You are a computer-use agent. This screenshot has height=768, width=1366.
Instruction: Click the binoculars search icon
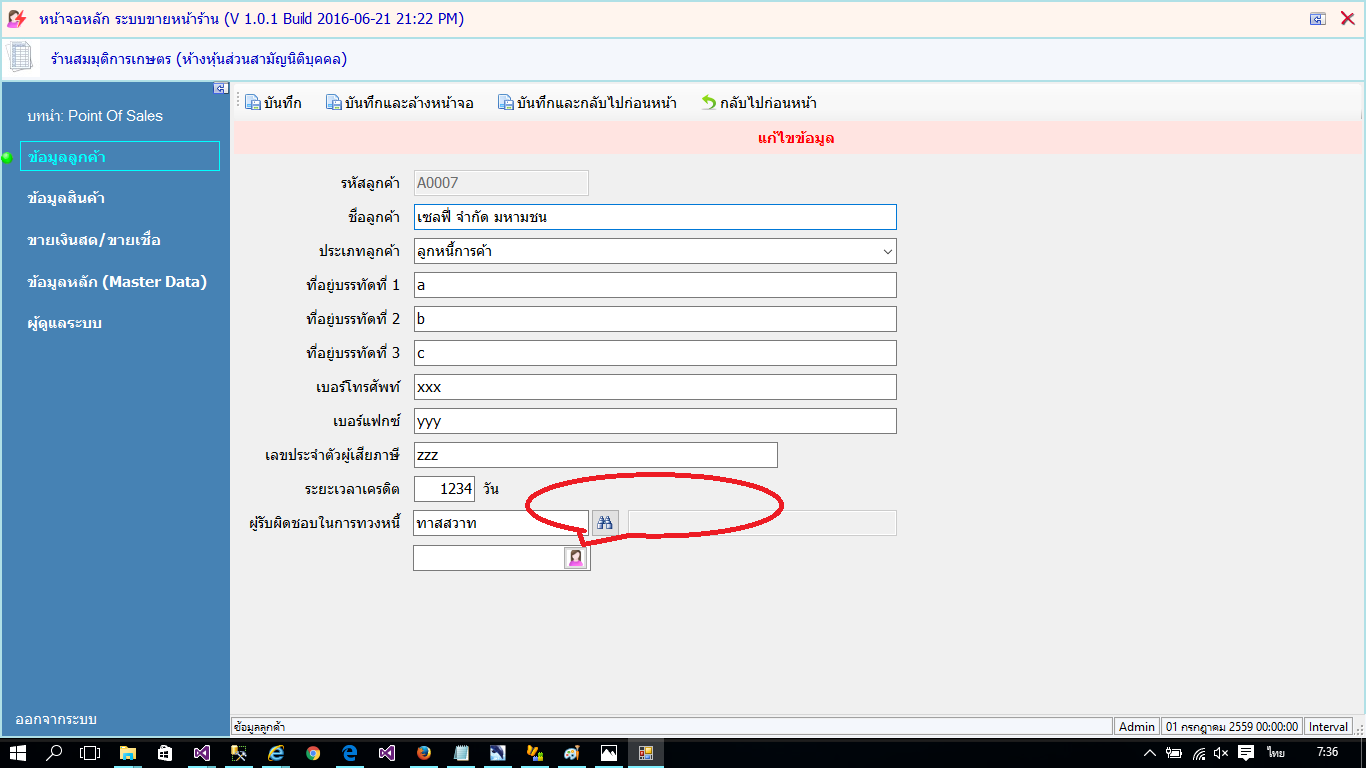[605, 523]
